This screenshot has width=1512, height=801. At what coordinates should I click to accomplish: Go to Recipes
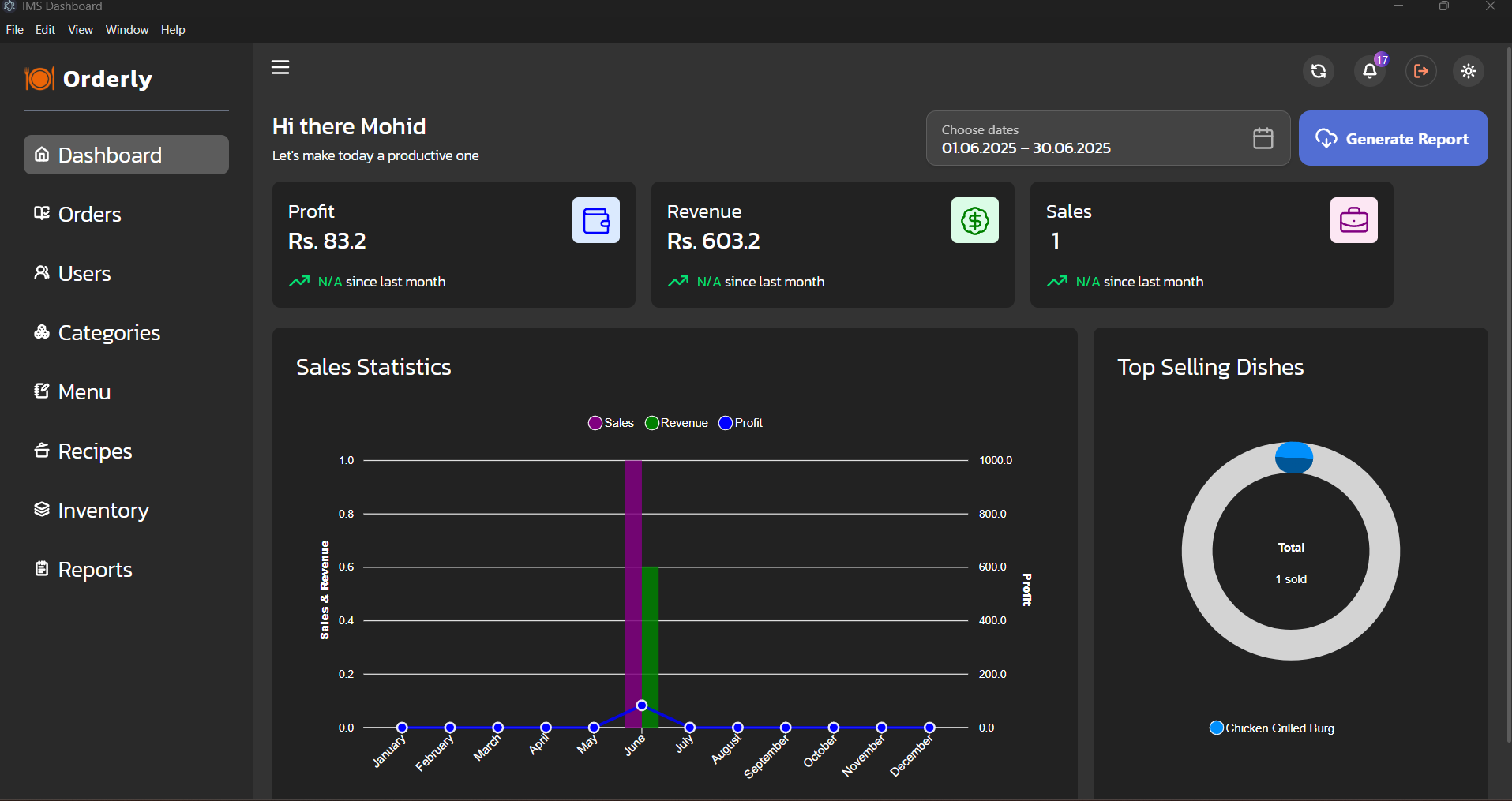[x=96, y=451]
